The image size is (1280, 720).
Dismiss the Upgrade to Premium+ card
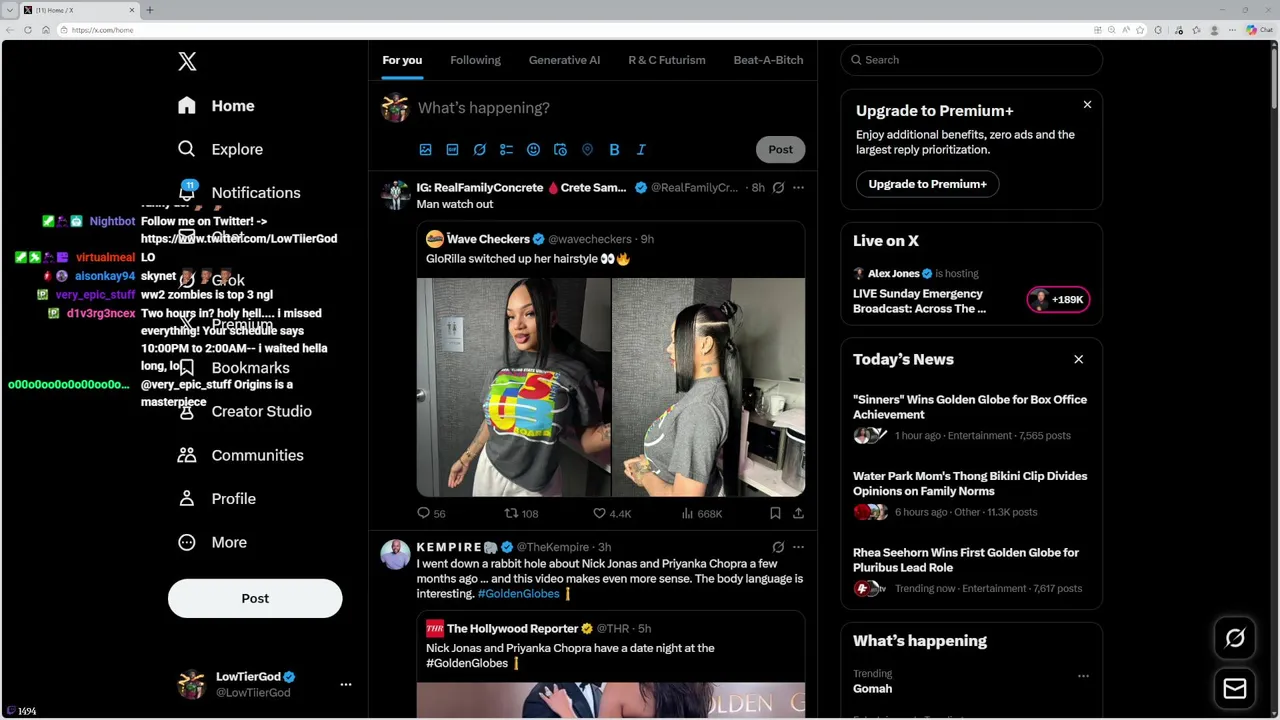[x=1087, y=104]
